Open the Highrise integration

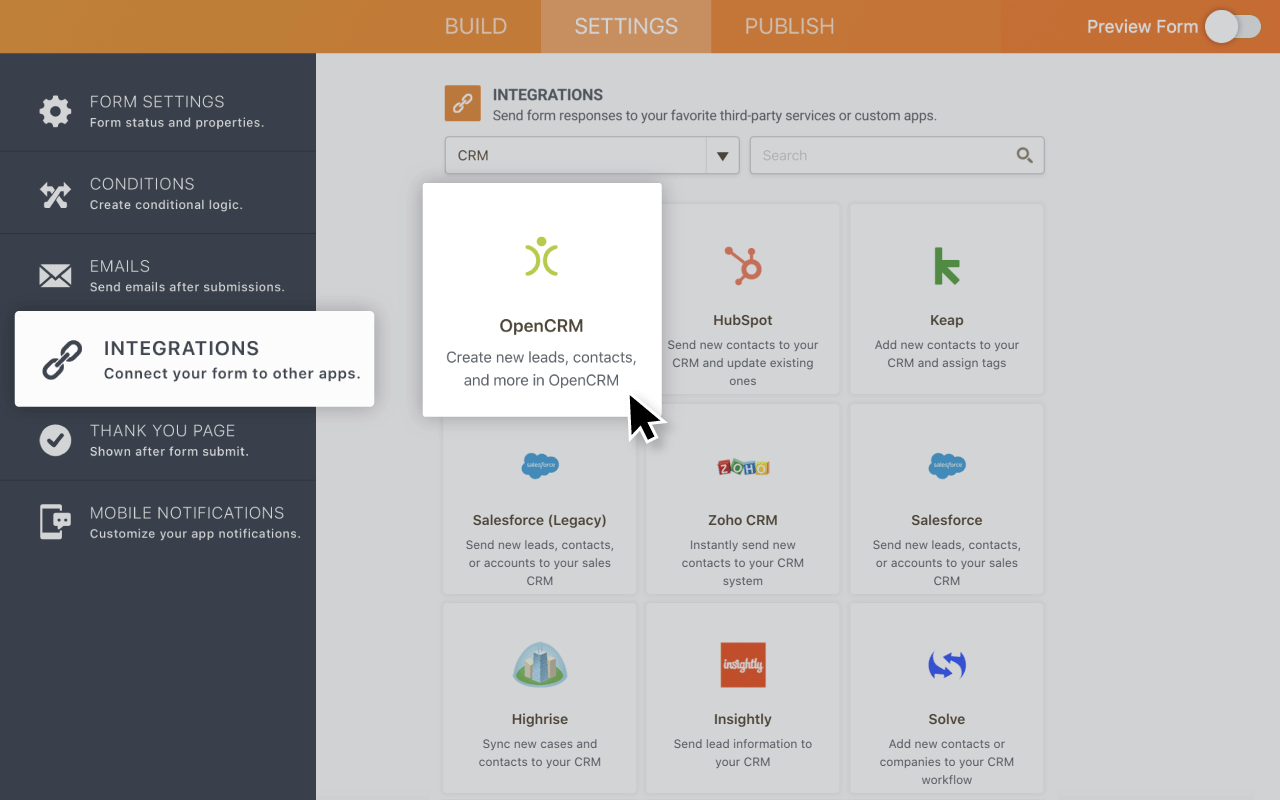[539, 664]
